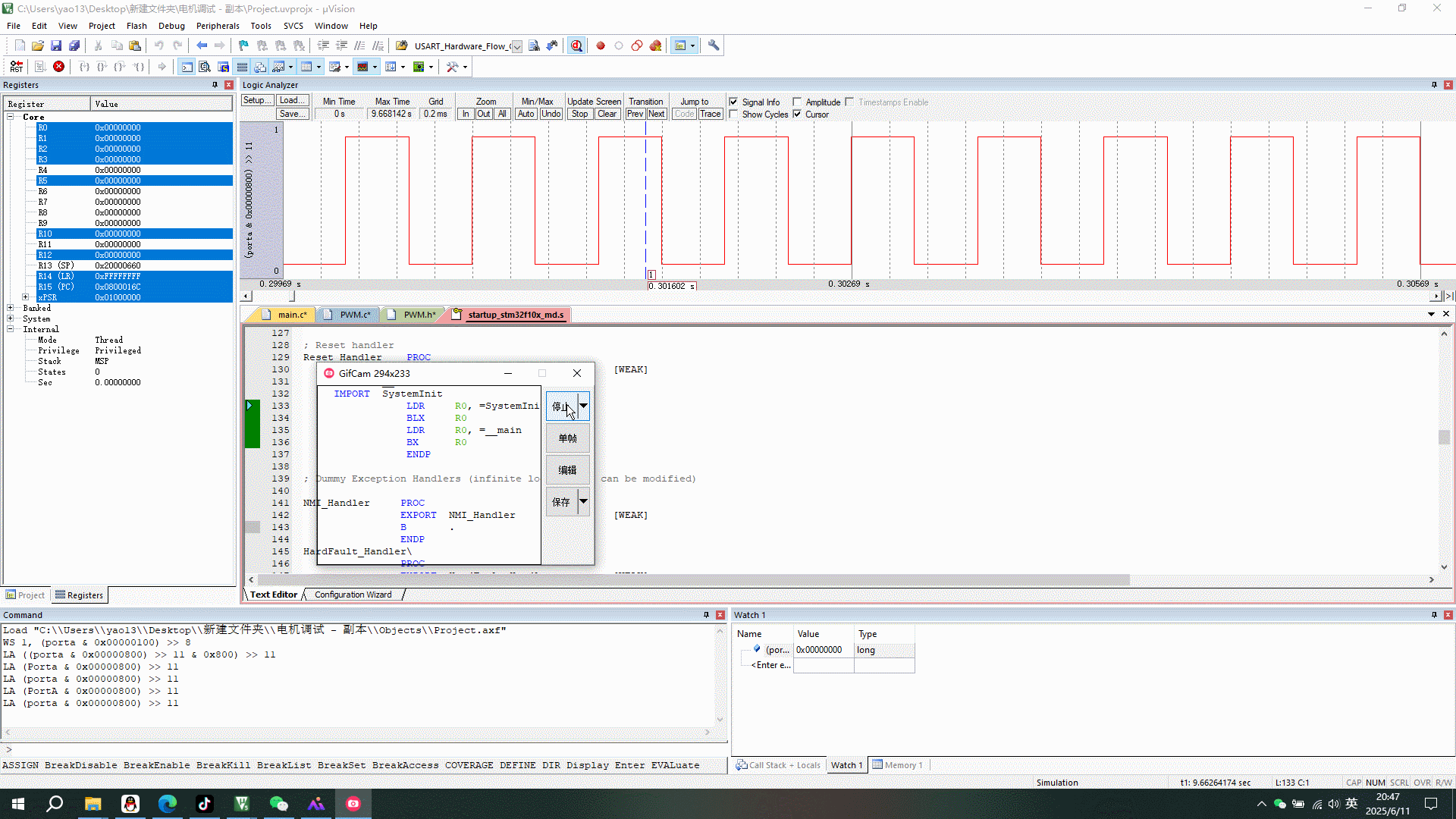Click the RST reset CPU icon

[17, 67]
